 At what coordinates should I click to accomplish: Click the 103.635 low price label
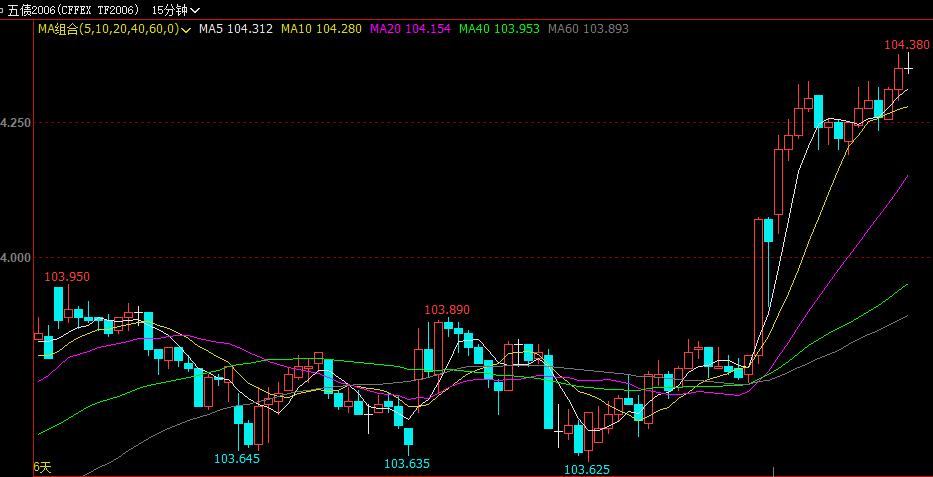(407, 463)
